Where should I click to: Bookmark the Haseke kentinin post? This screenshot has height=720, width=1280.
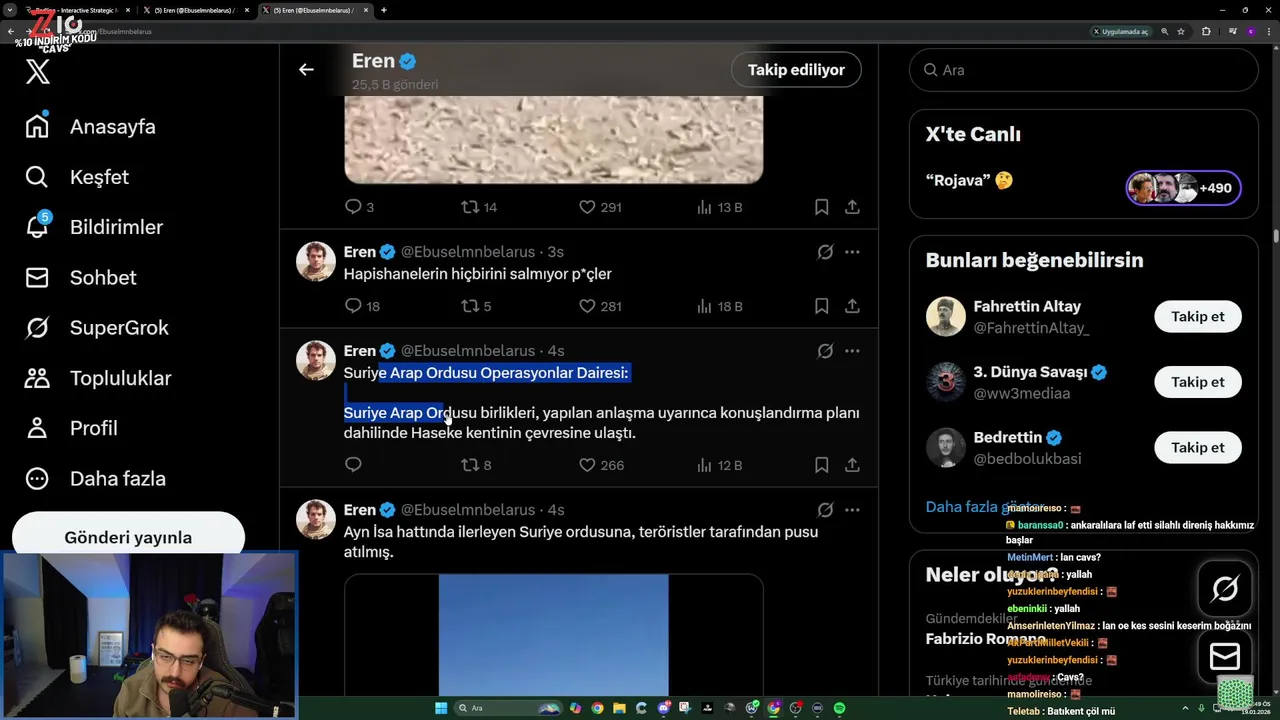[821, 465]
